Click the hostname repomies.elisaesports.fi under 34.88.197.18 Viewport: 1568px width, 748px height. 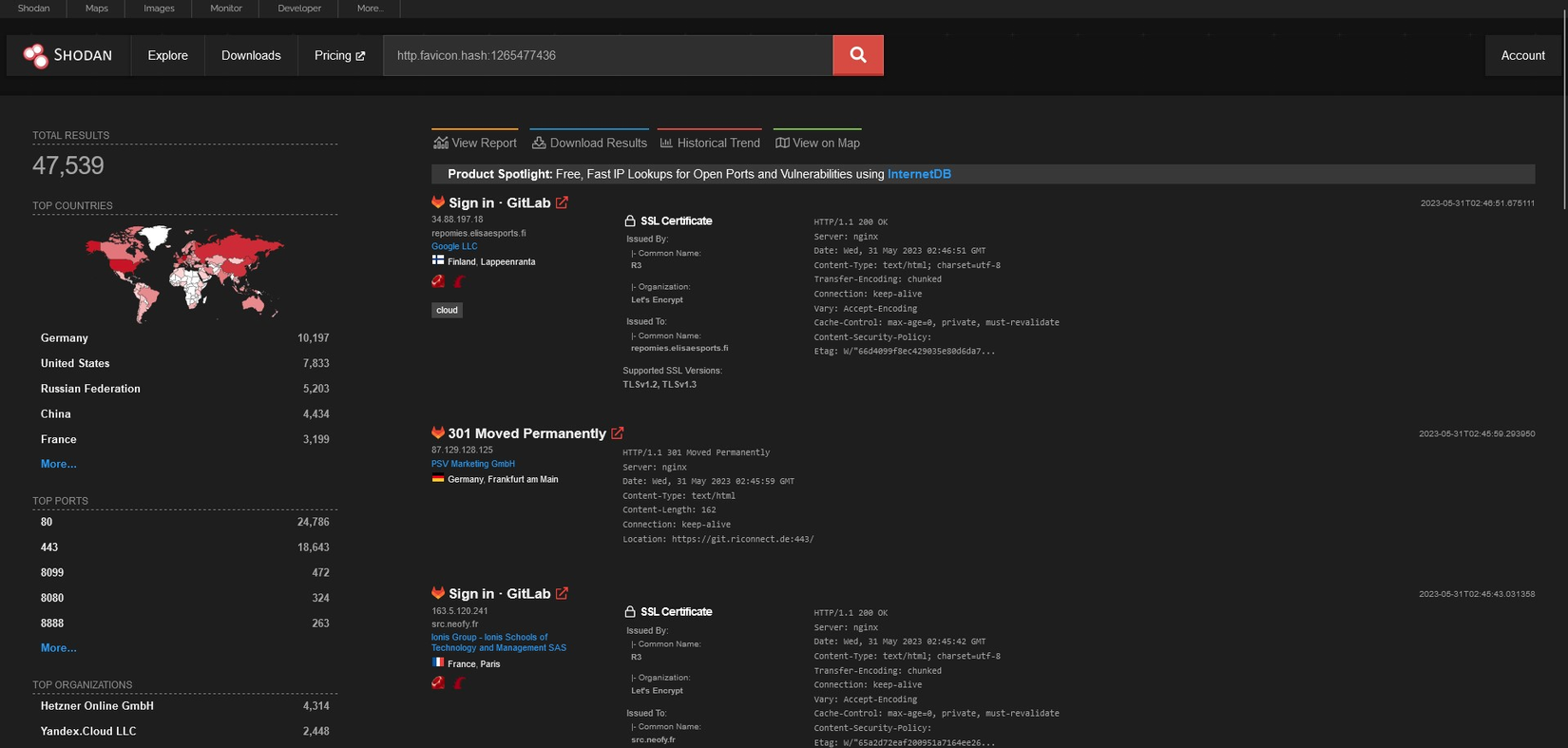point(478,233)
